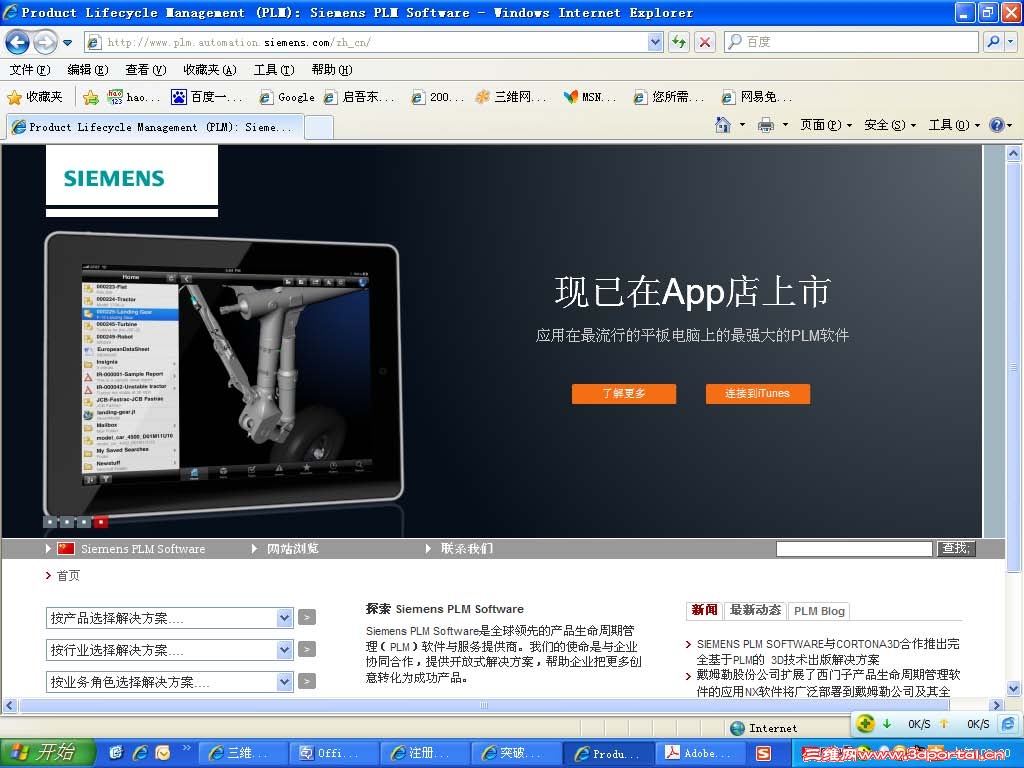Open the 收藏夹(A) menu
Image resolution: width=1024 pixels, height=768 pixels.
click(210, 70)
